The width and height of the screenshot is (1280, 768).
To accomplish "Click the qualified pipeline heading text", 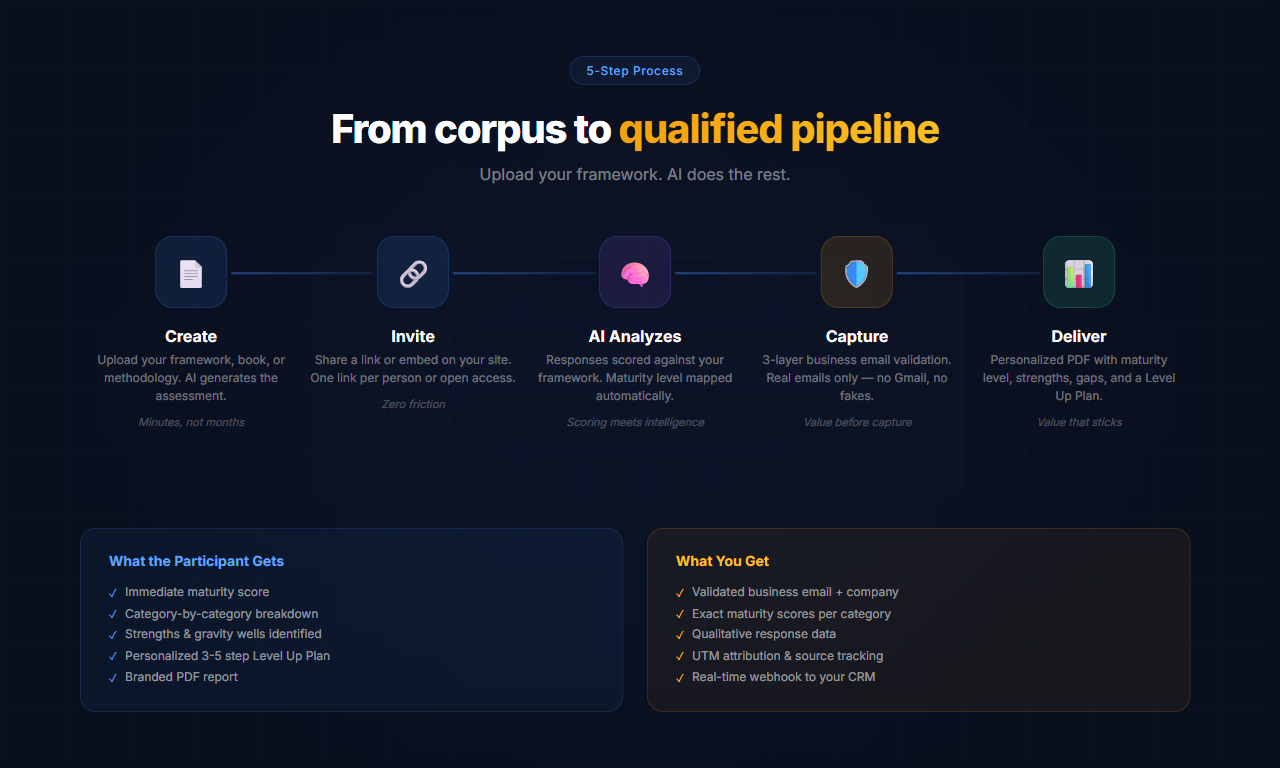I will click(x=779, y=129).
